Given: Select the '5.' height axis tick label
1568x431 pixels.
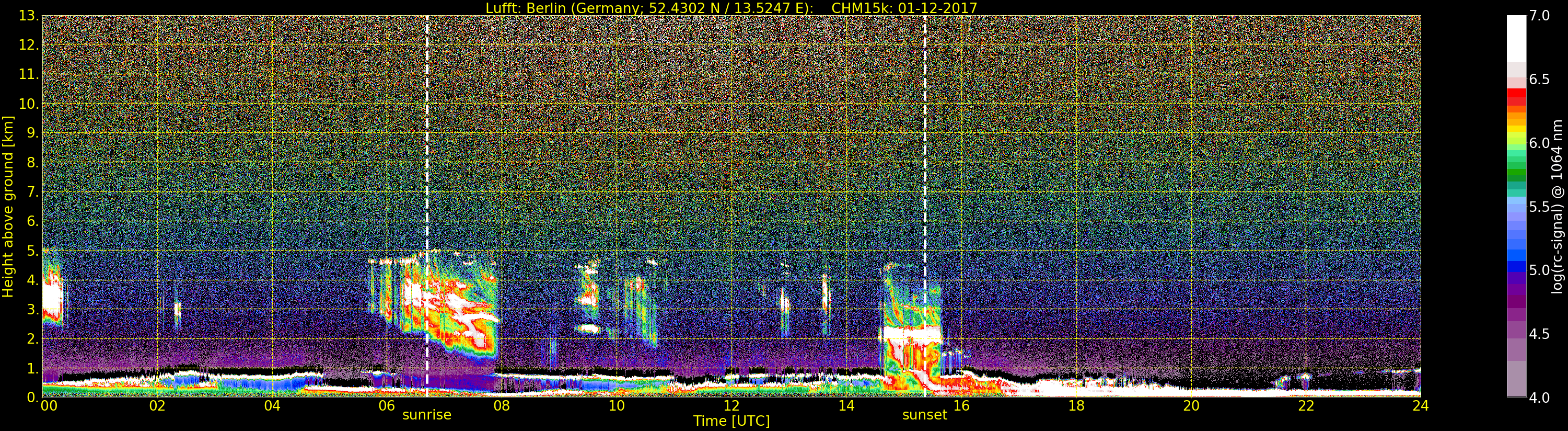Looking at the screenshot, I should point(33,251).
